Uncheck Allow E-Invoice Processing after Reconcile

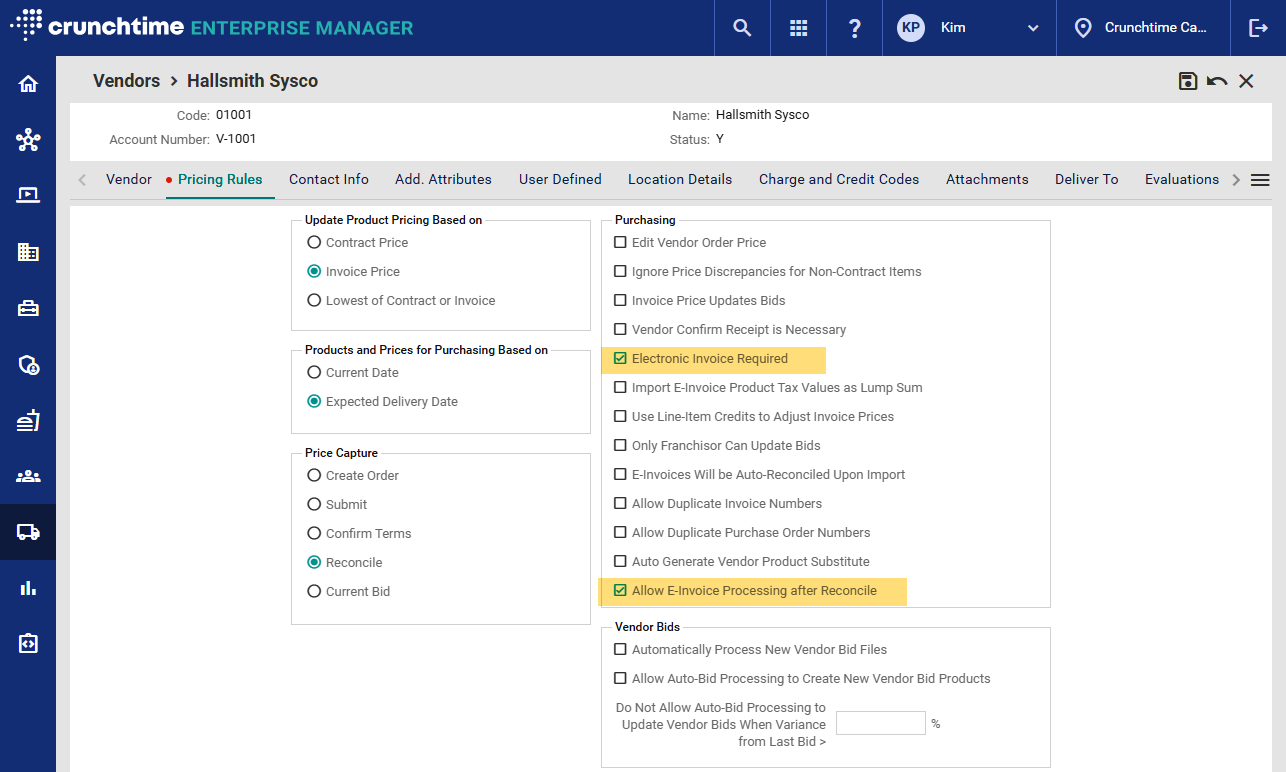click(x=620, y=590)
